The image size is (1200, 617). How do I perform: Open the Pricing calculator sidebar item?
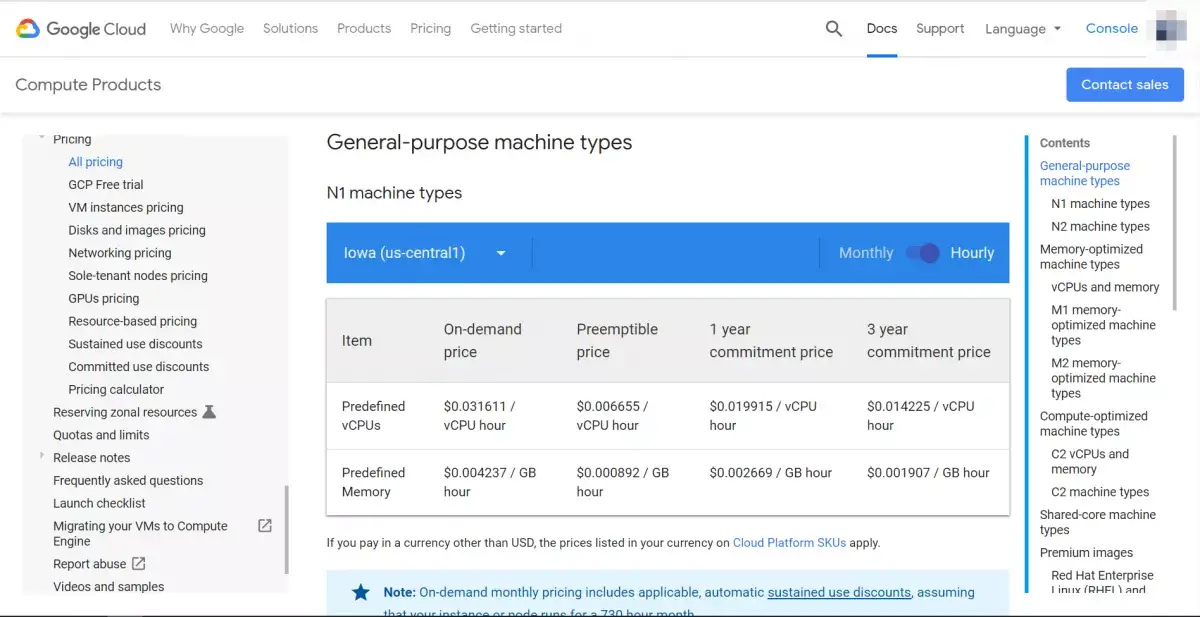point(116,390)
